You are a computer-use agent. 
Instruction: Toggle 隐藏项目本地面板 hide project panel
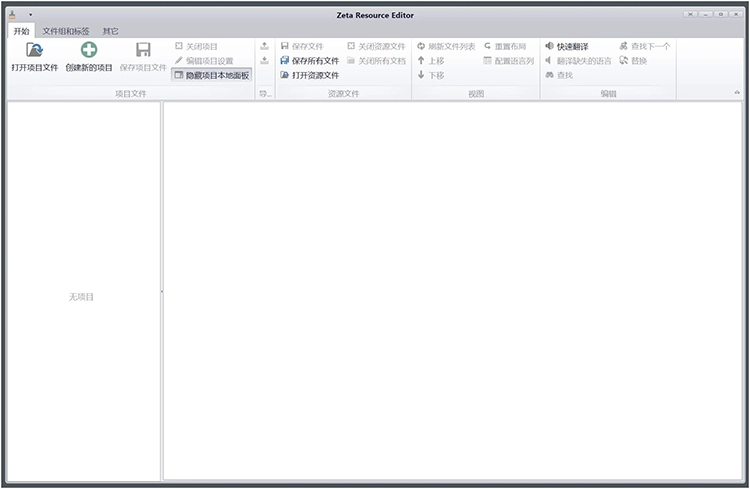click(211, 75)
